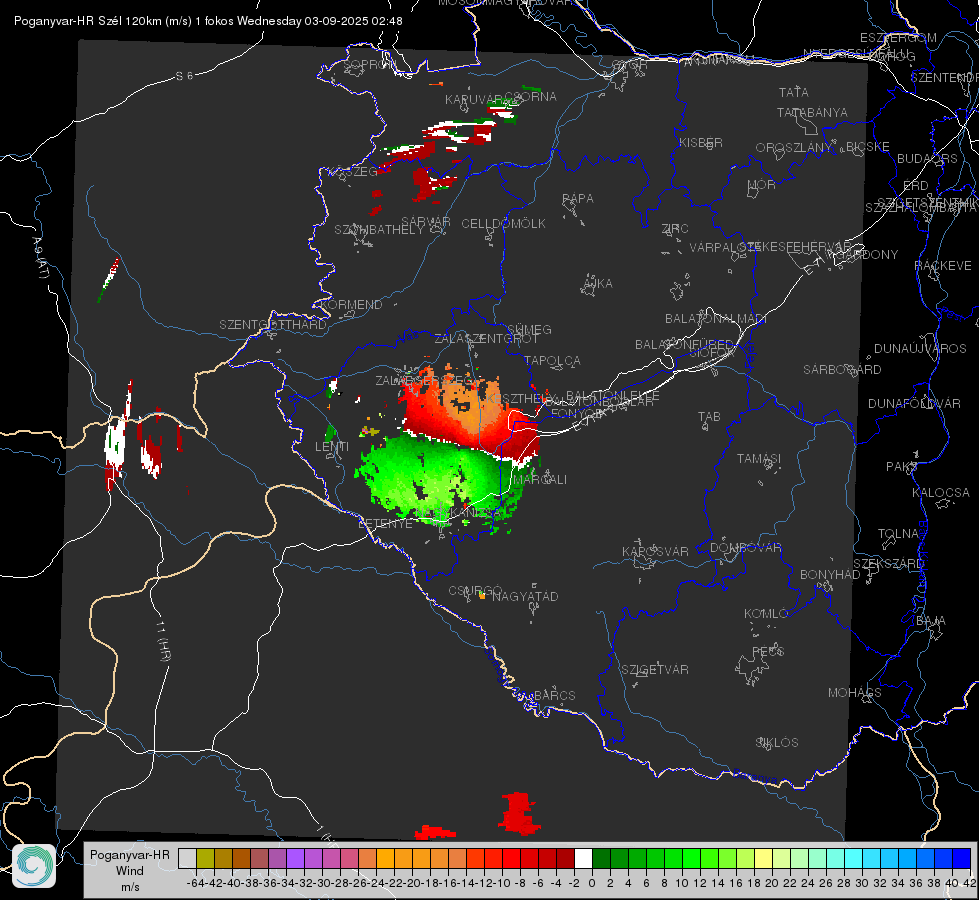Click the KÖRMEND town label
This screenshot has height=900, width=979.
[352, 305]
